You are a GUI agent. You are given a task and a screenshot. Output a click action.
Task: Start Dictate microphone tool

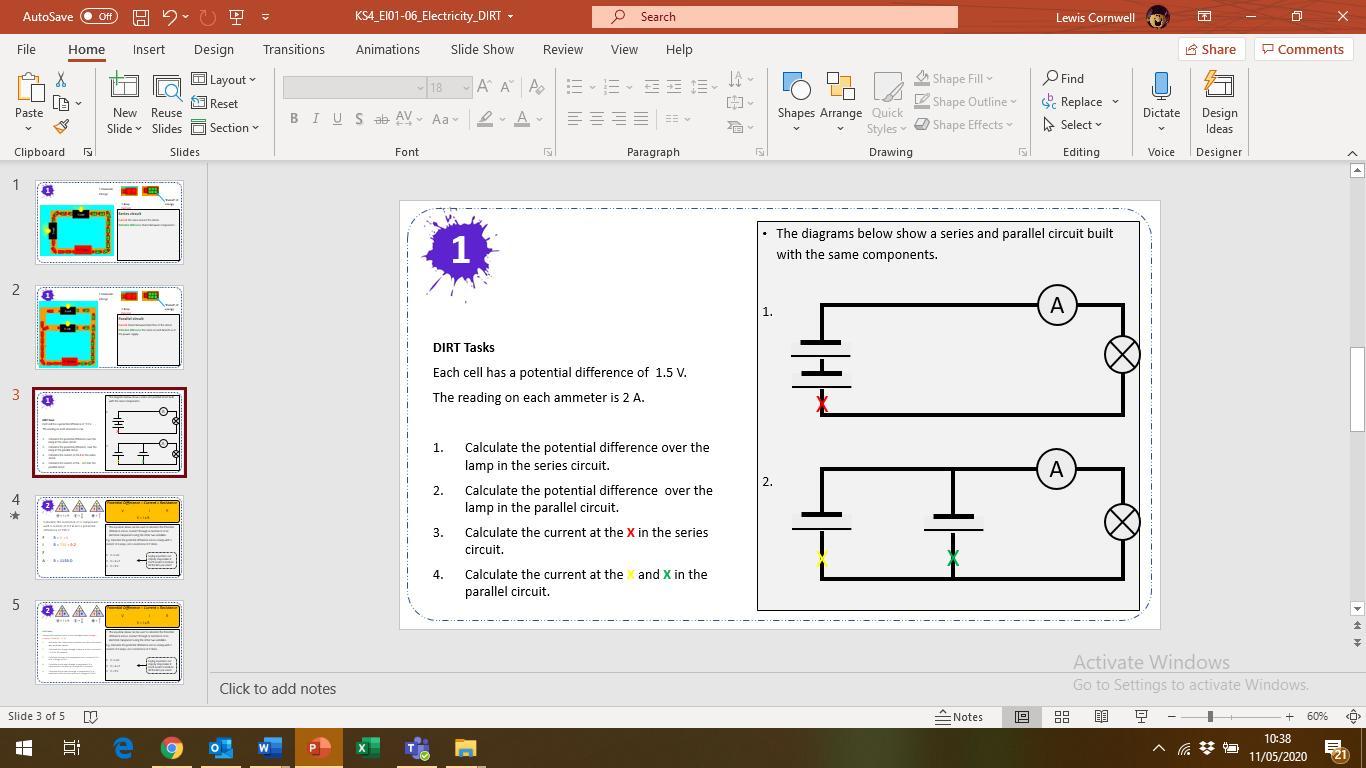pos(1161,96)
